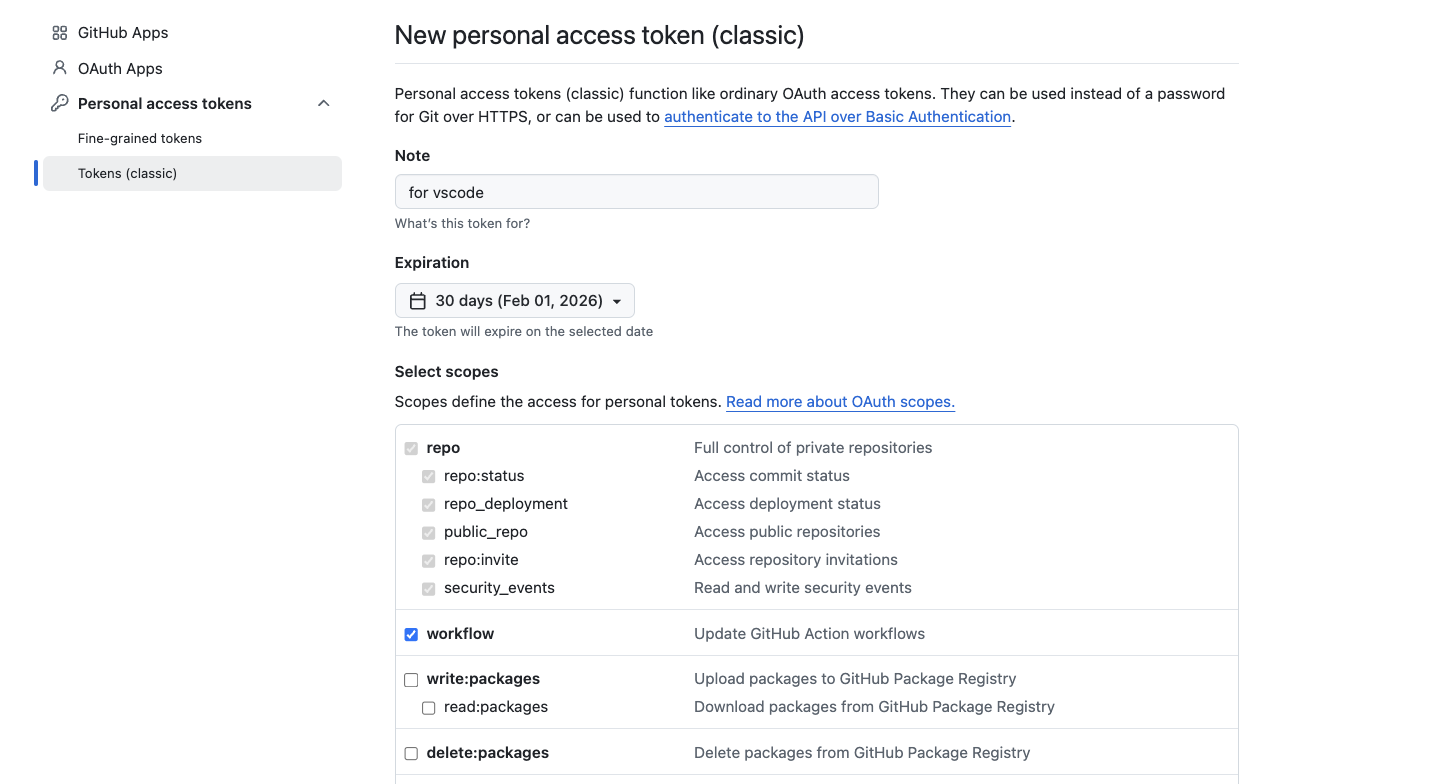Uncheck the workflow scope checkbox
The height and width of the screenshot is (784, 1440).
pyautogui.click(x=411, y=635)
